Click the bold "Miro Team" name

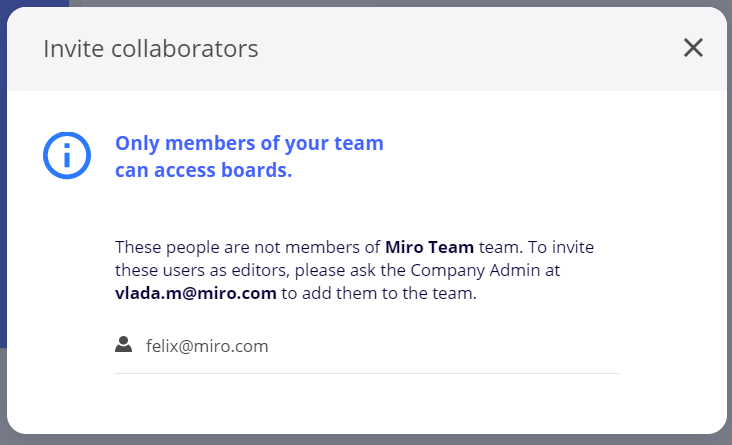pos(429,247)
